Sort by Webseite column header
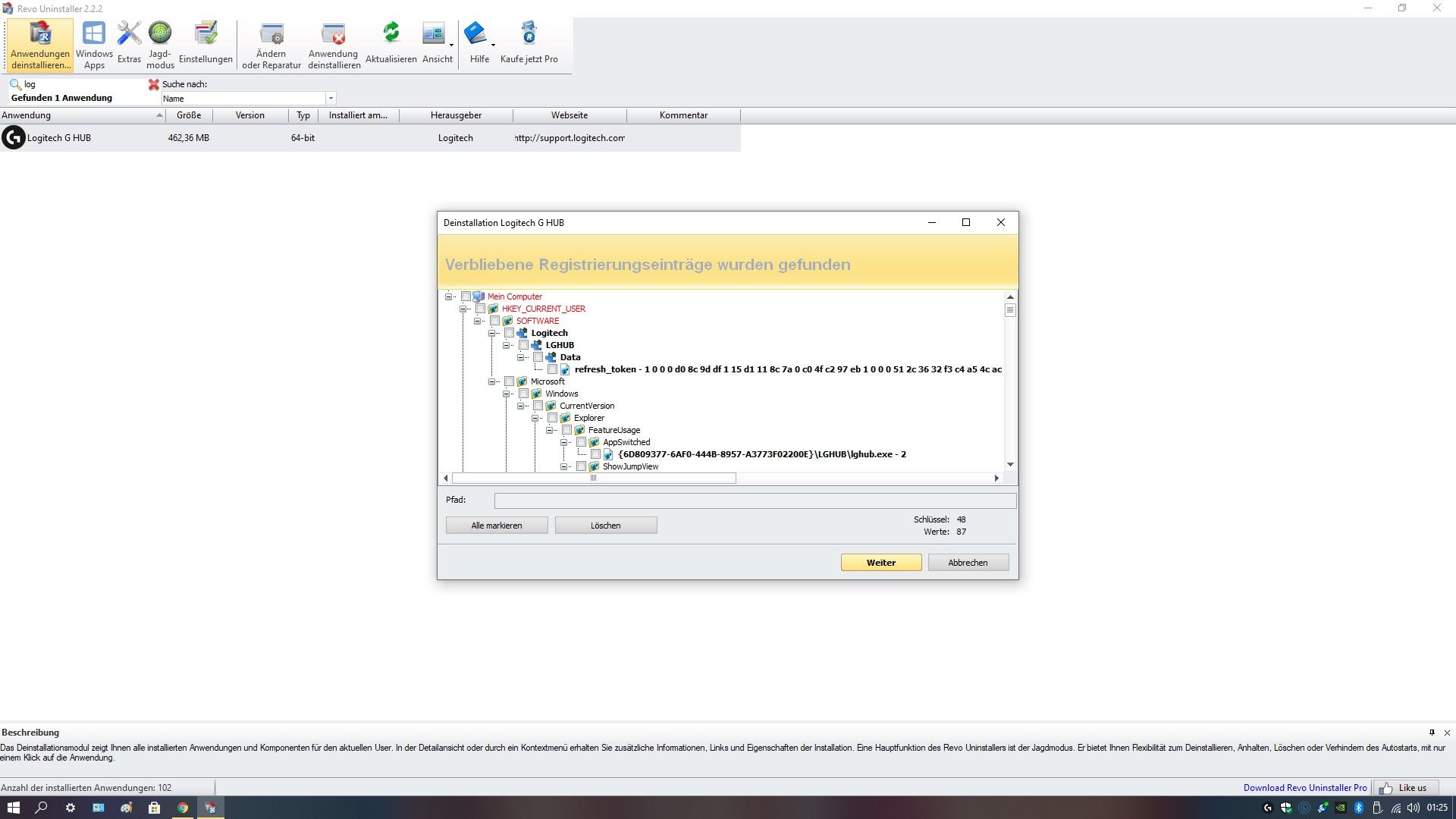 tap(570, 115)
